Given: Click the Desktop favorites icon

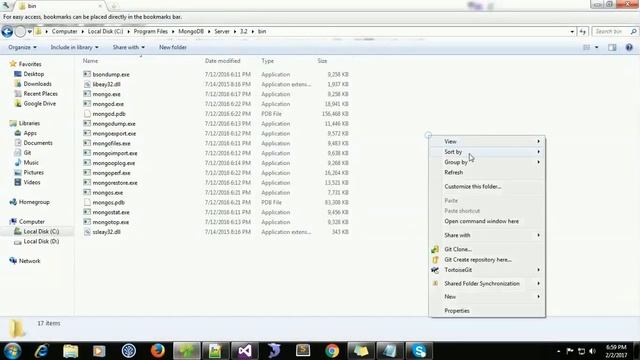Looking at the screenshot, I should pyautogui.click(x=18, y=74).
